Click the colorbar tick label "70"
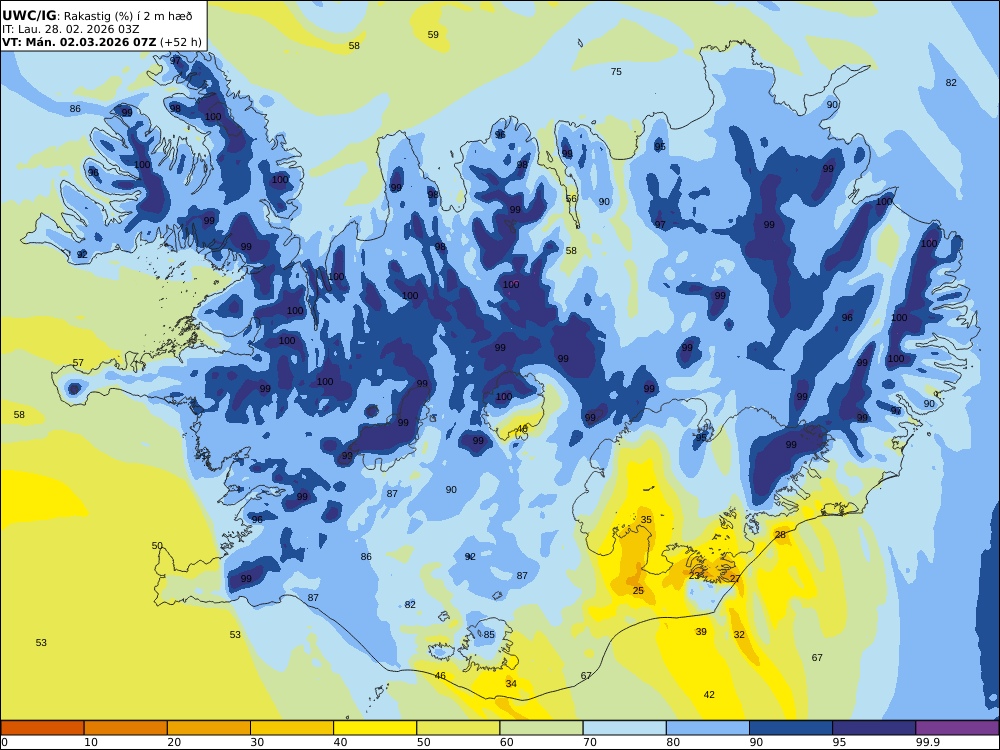The width and height of the screenshot is (1000, 750). 590,742
